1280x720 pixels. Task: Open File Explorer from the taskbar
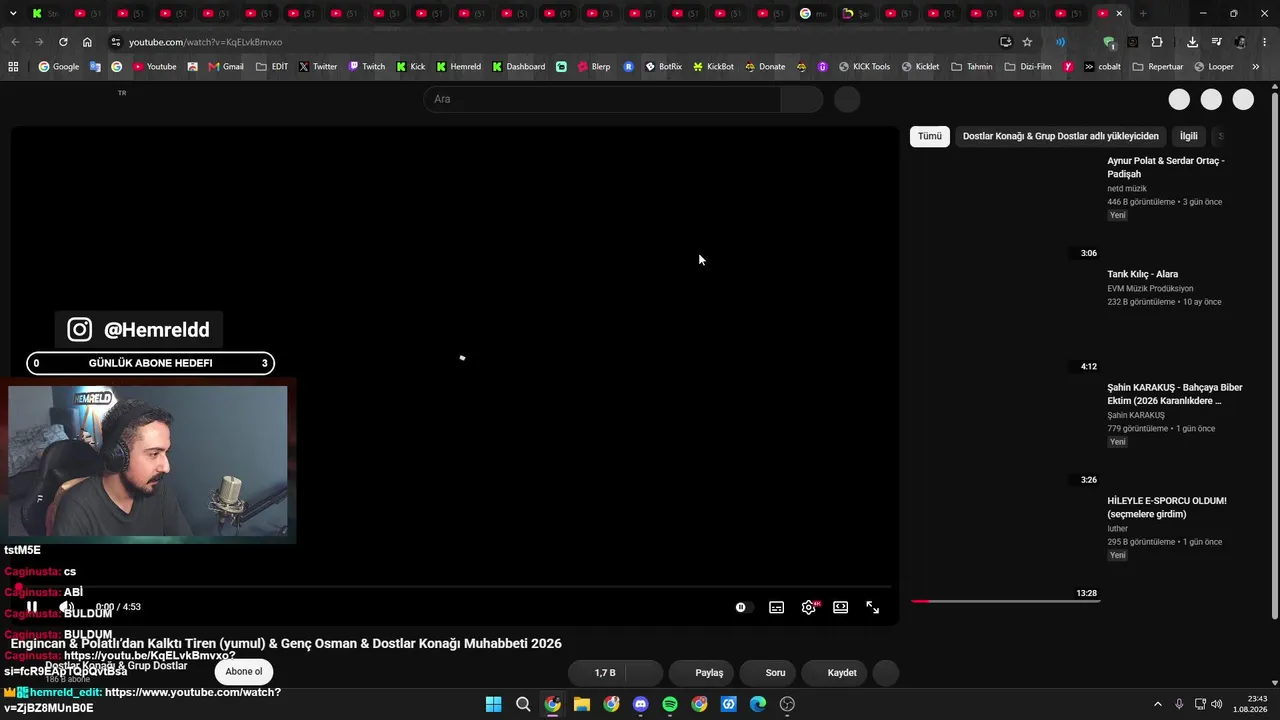click(x=582, y=704)
